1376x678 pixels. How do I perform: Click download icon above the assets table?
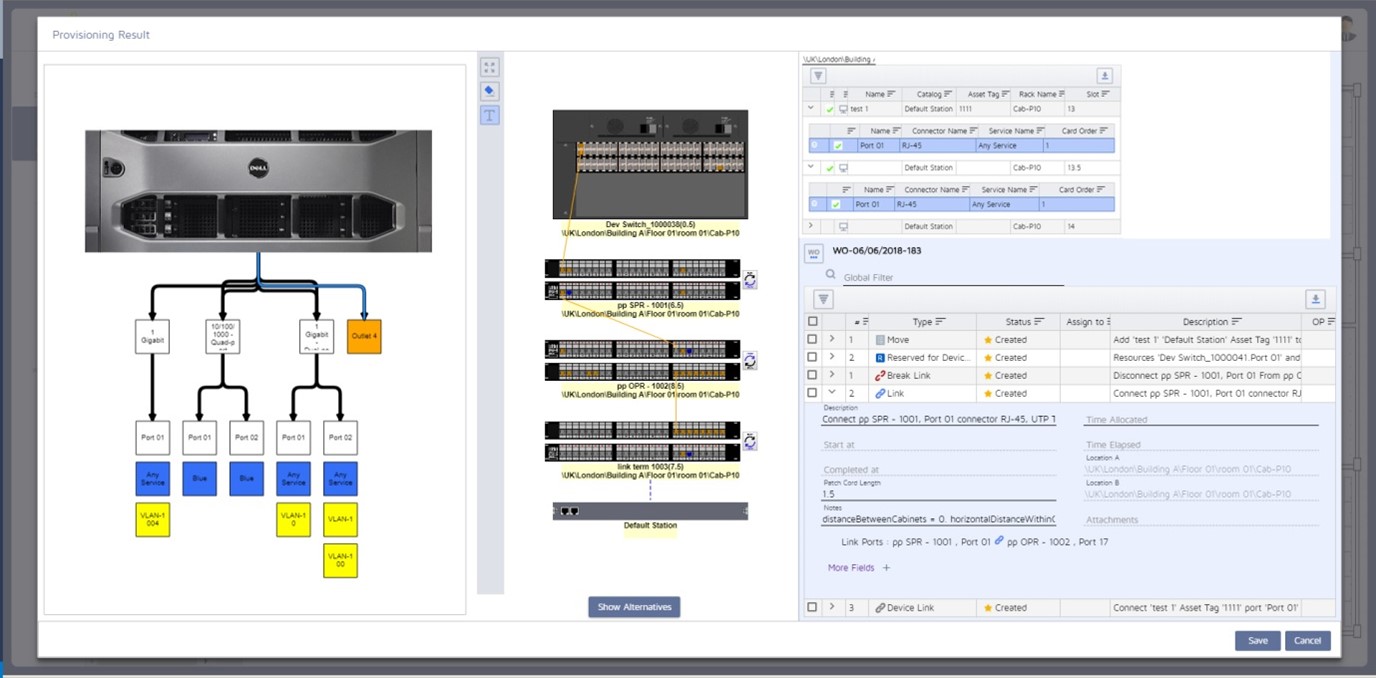click(1104, 76)
